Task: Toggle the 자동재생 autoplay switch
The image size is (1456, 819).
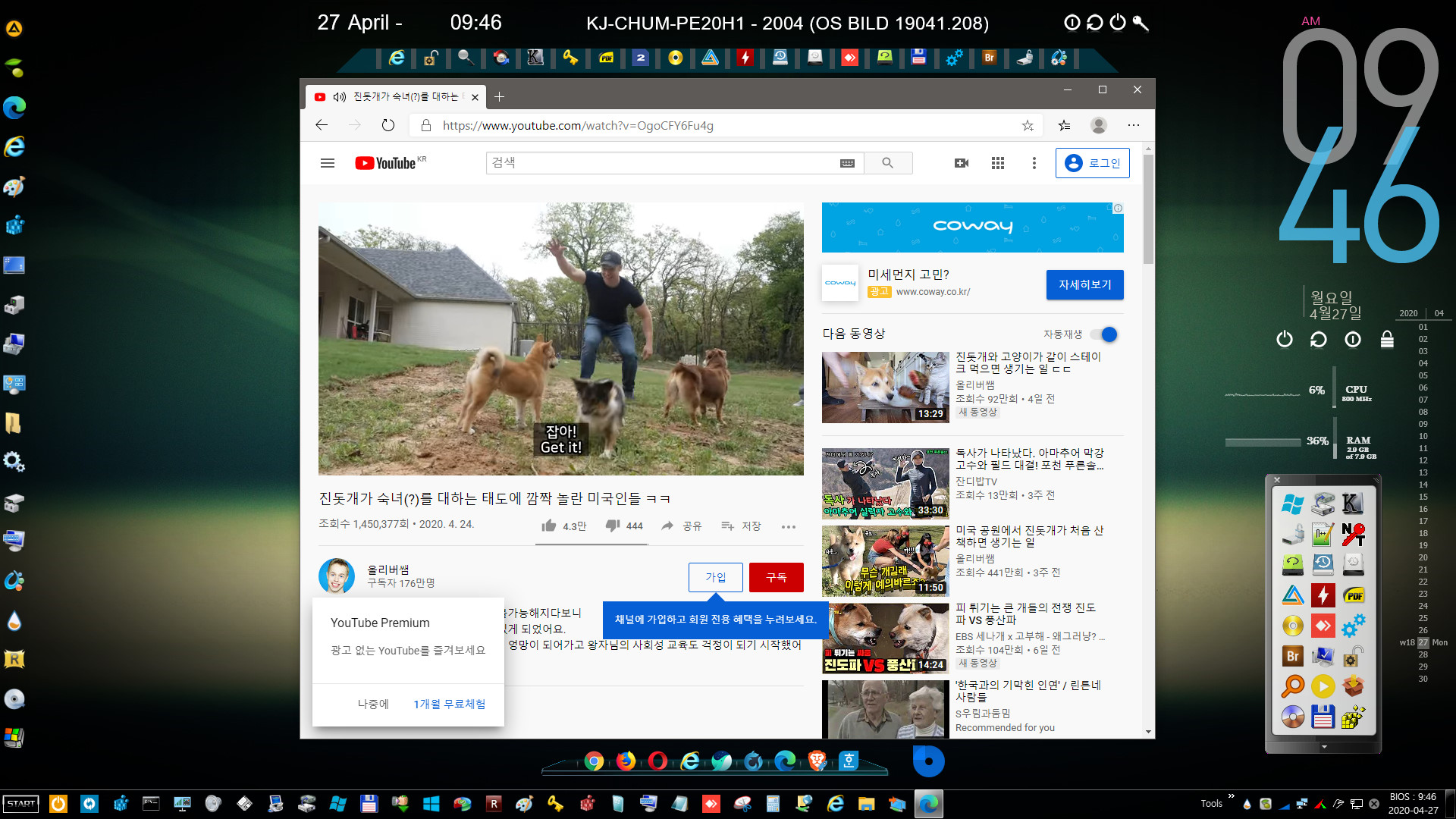Action: [1104, 334]
